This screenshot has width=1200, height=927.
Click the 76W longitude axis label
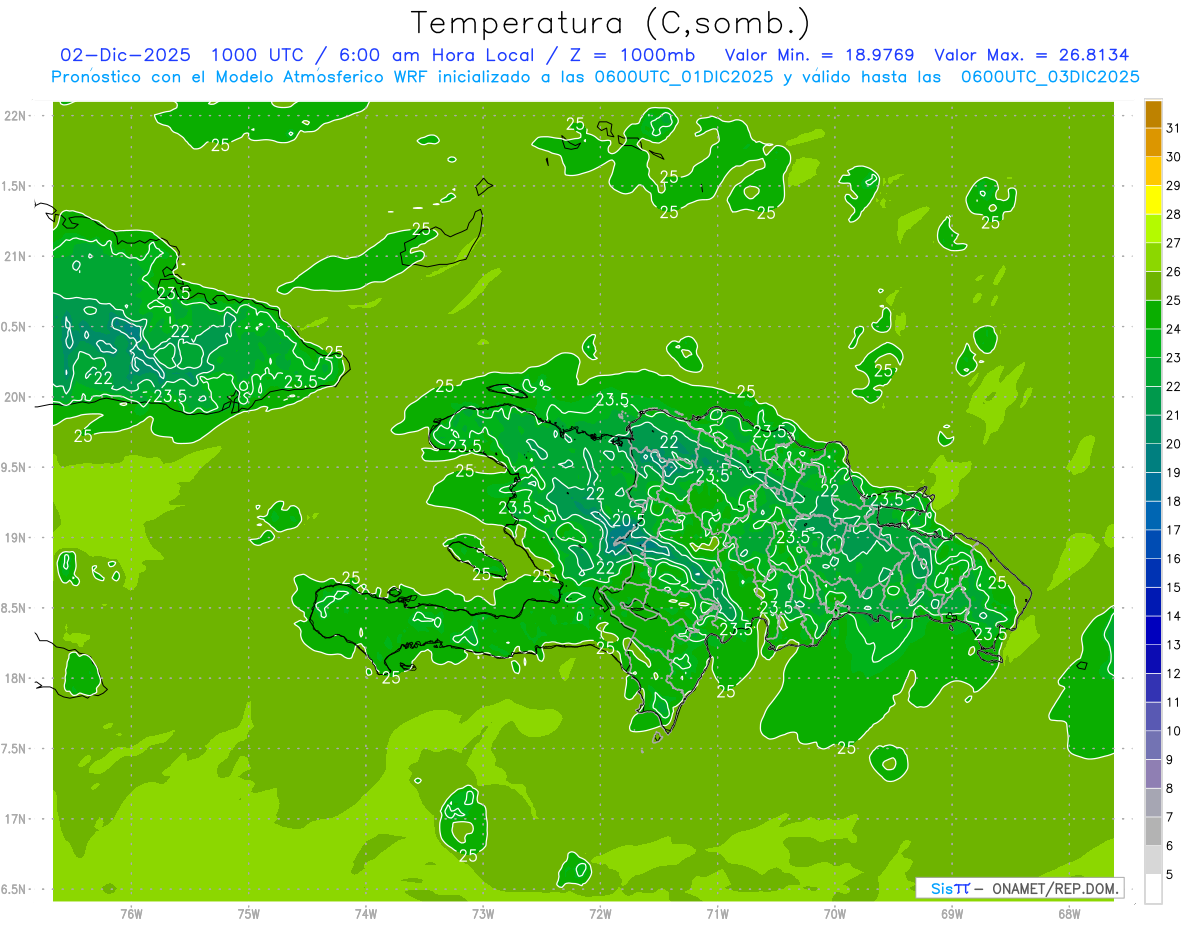(131, 913)
